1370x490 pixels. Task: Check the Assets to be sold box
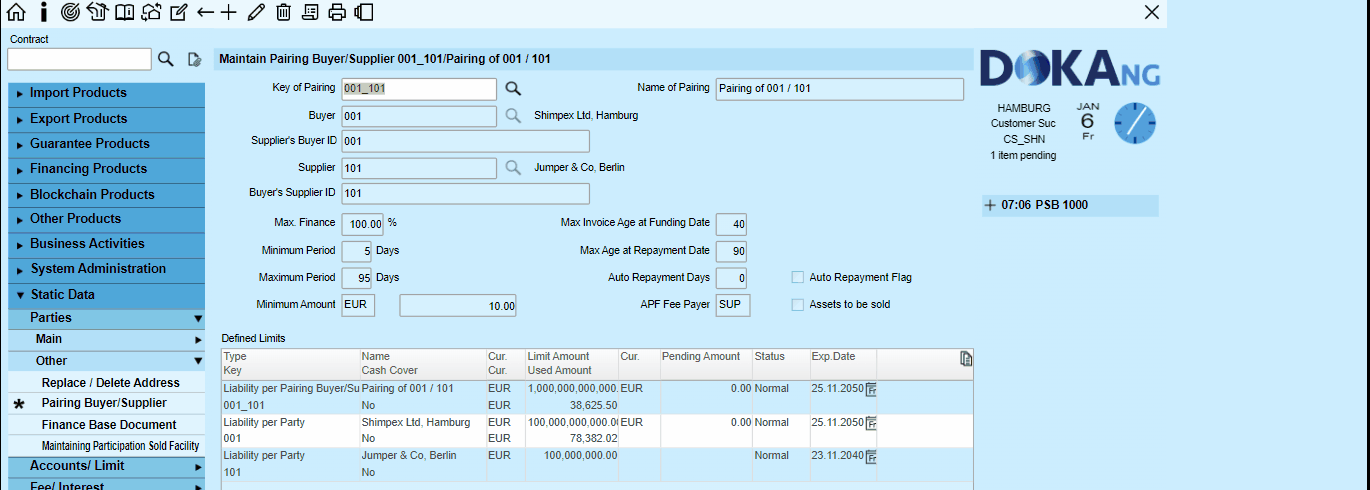click(x=798, y=304)
